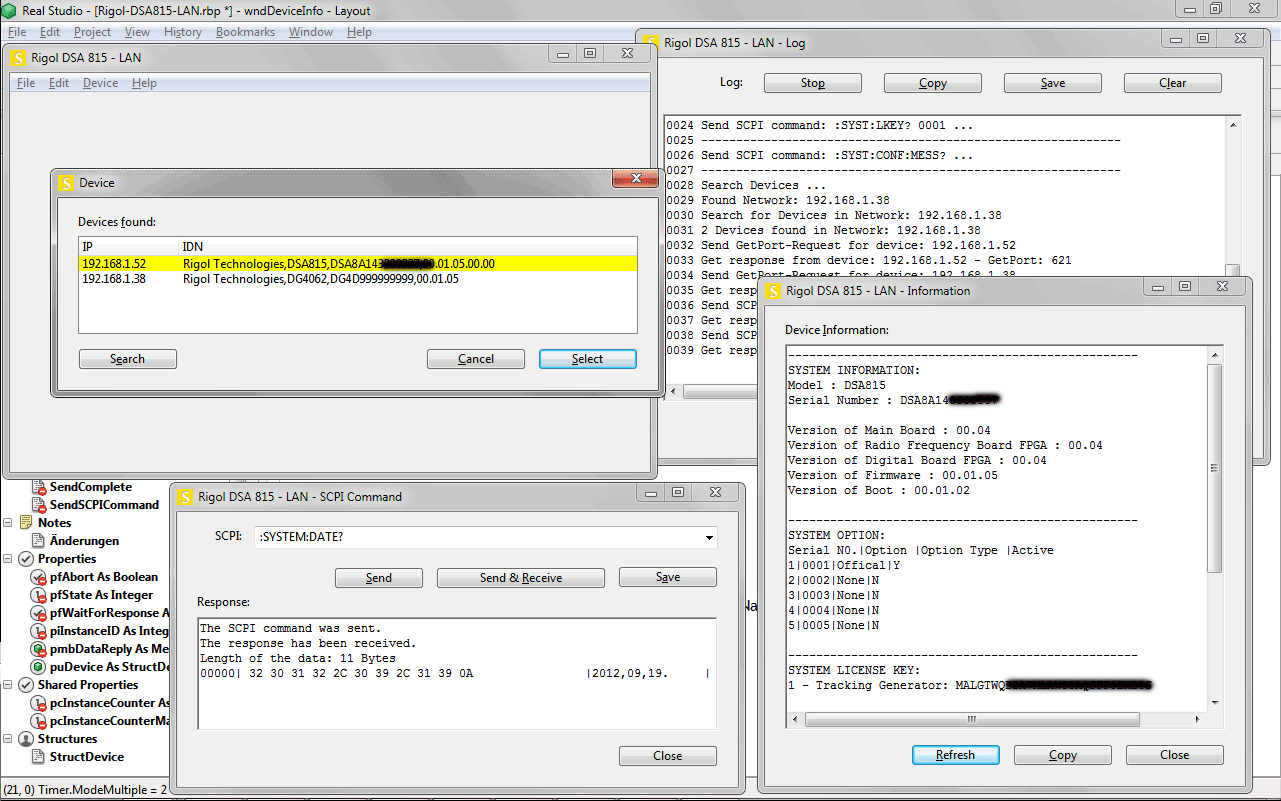1281x801 pixels.
Task: Refresh the device information
Action: [955, 755]
